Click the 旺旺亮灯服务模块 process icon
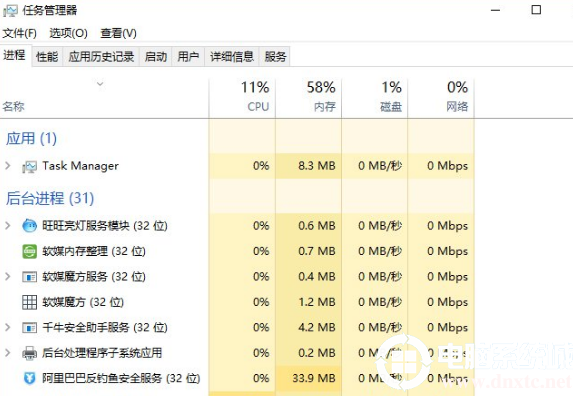573x396 pixels. (x=29, y=226)
